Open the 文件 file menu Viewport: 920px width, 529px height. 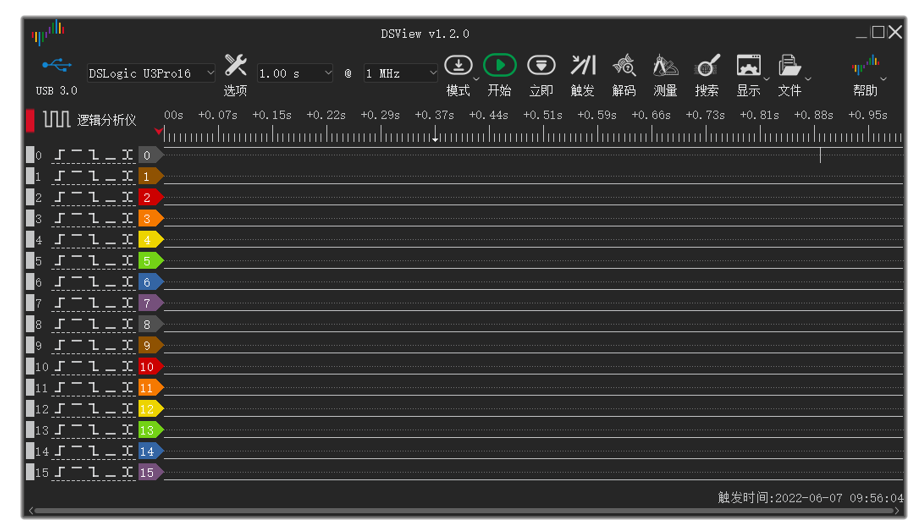tap(790, 66)
